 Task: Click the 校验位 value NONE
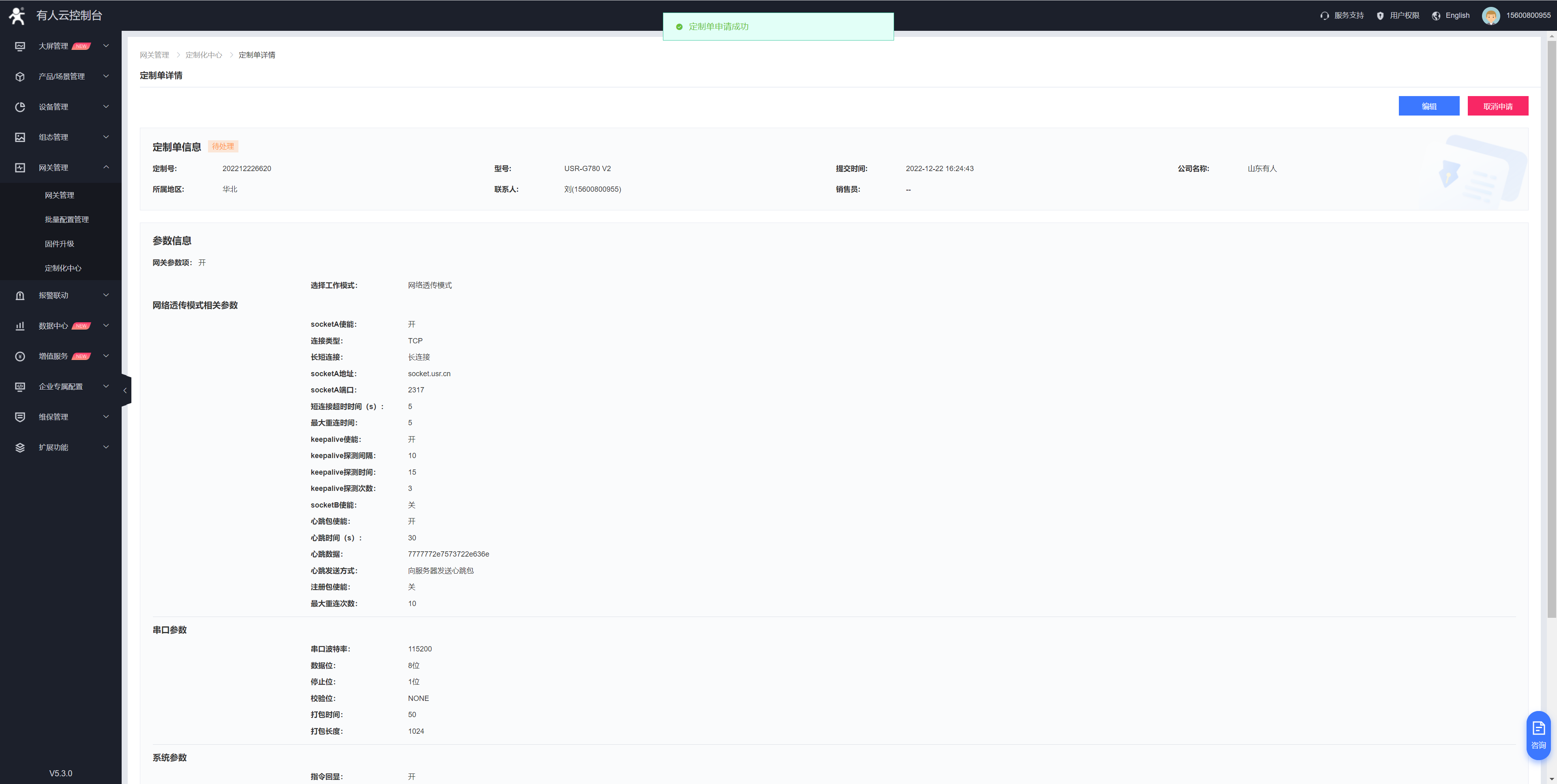[418, 698]
